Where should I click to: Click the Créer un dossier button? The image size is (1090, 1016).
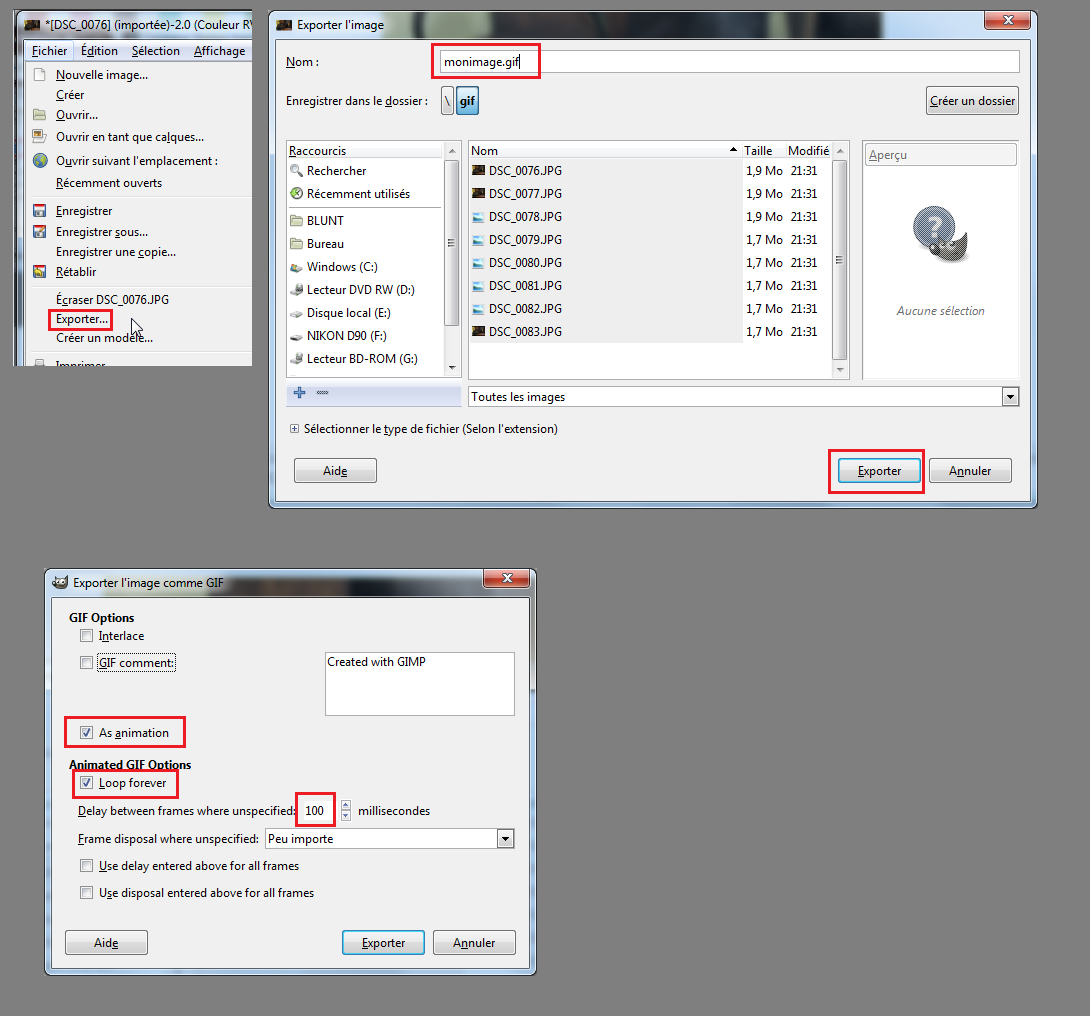972,101
